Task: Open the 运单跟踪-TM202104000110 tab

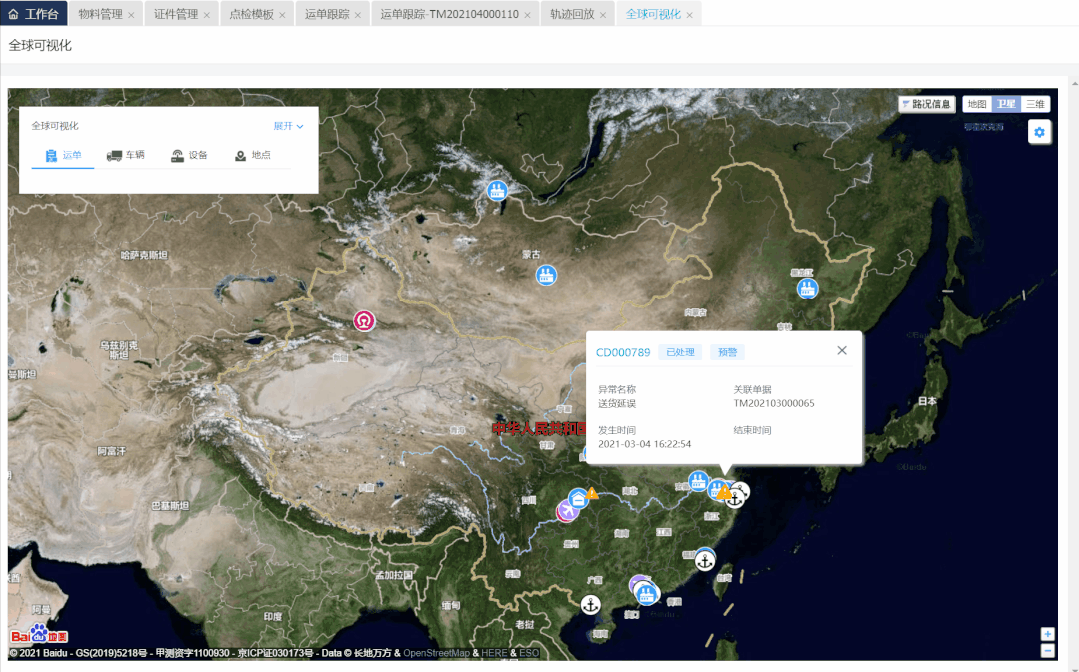Action: 449,15
